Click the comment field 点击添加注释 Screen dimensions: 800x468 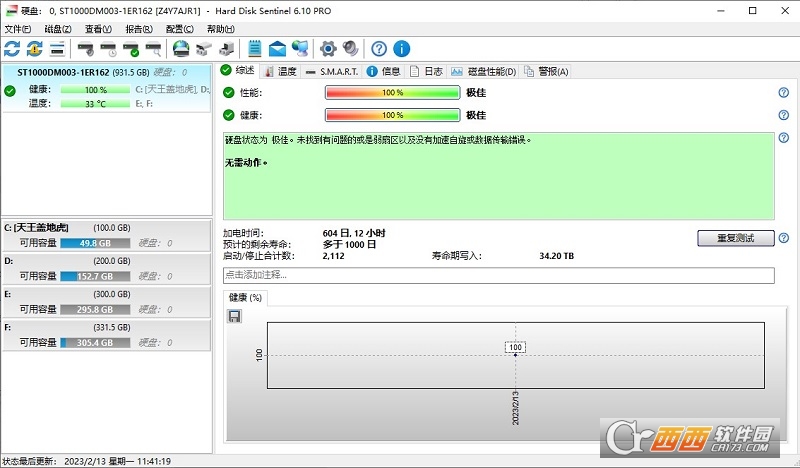(498, 275)
